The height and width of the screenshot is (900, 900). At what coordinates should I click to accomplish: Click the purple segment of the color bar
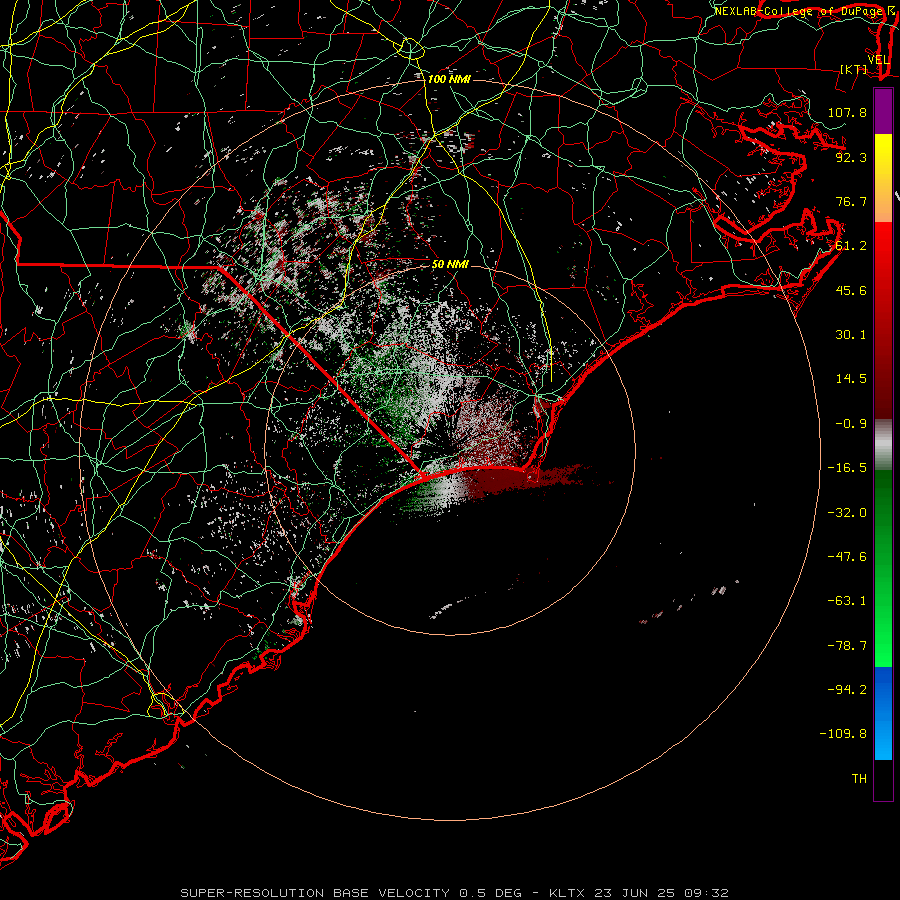(x=883, y=112)
